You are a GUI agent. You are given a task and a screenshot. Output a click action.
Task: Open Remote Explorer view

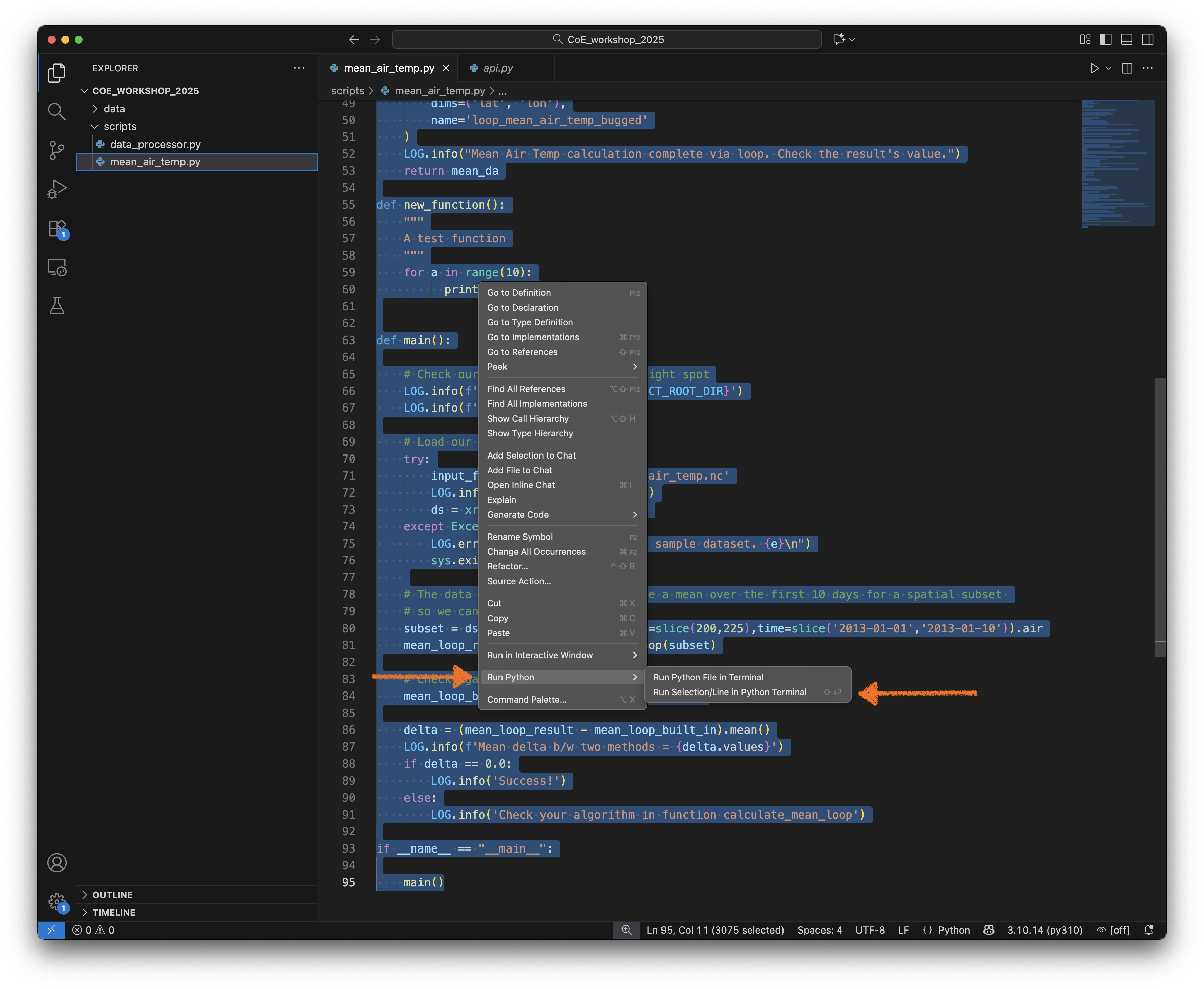pos(56,267)
